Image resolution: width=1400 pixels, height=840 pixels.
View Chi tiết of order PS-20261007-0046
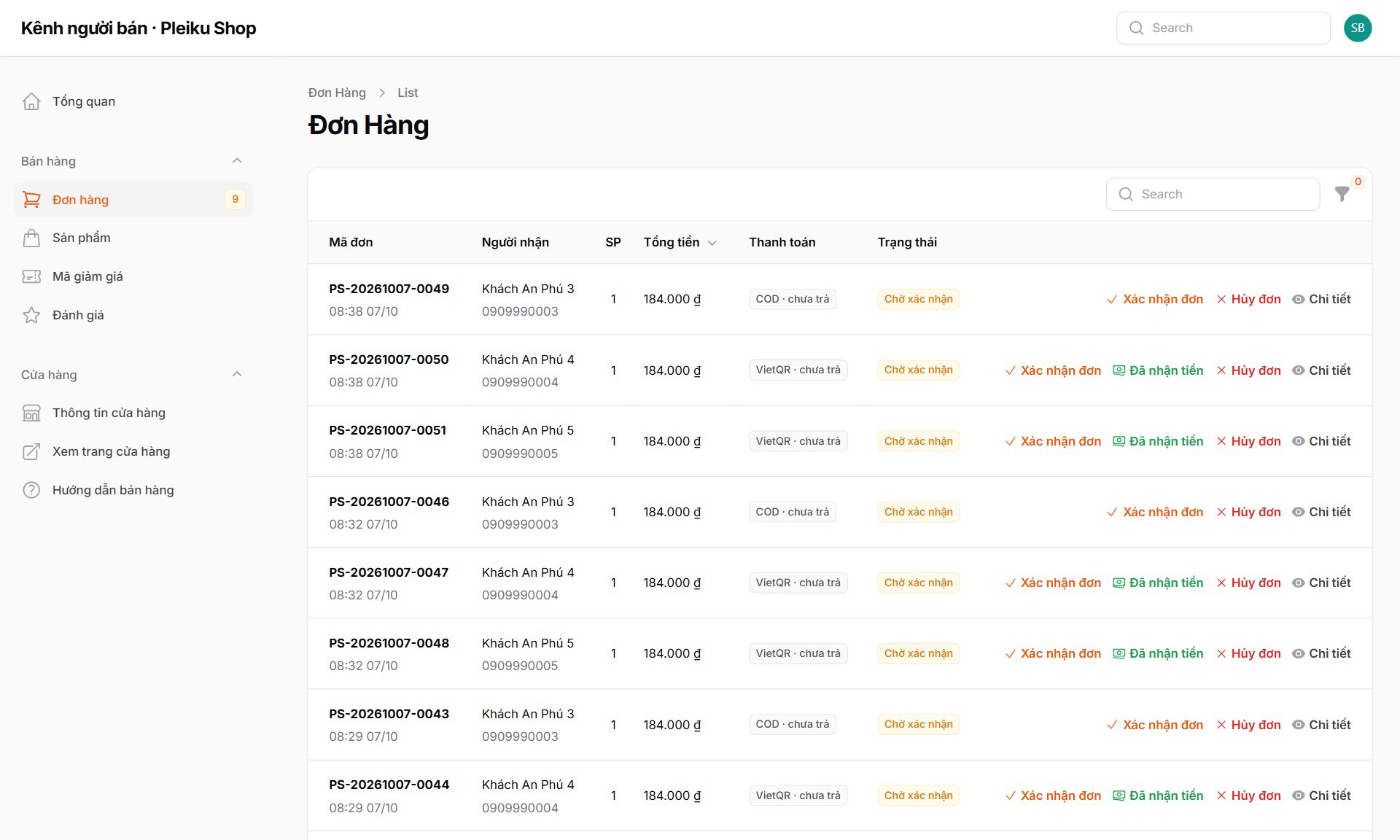1321,512
